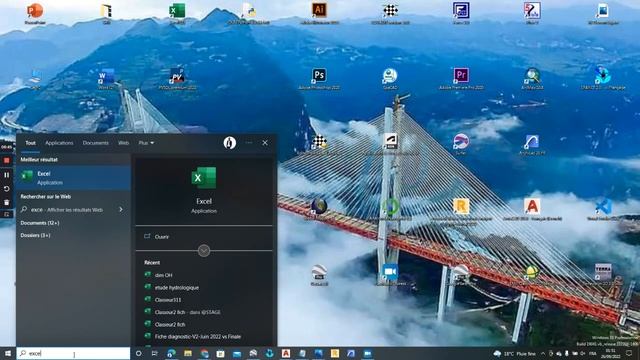Image resolution: width=640 pixels, height=360 pixels.
Task: Click the large Excel icon in the preview pane
Action: click(x=204, y=178)
